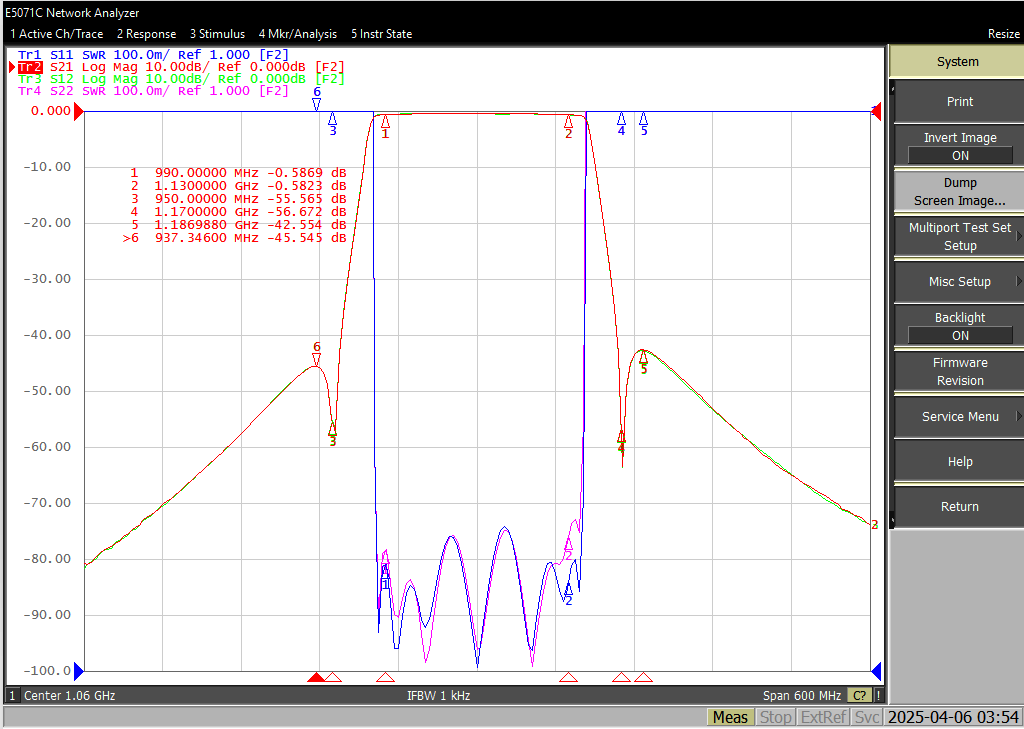Click red active marker 6 on left lobe
The width and height of the screenshot is (1024, 729).
tap(317, 353)
